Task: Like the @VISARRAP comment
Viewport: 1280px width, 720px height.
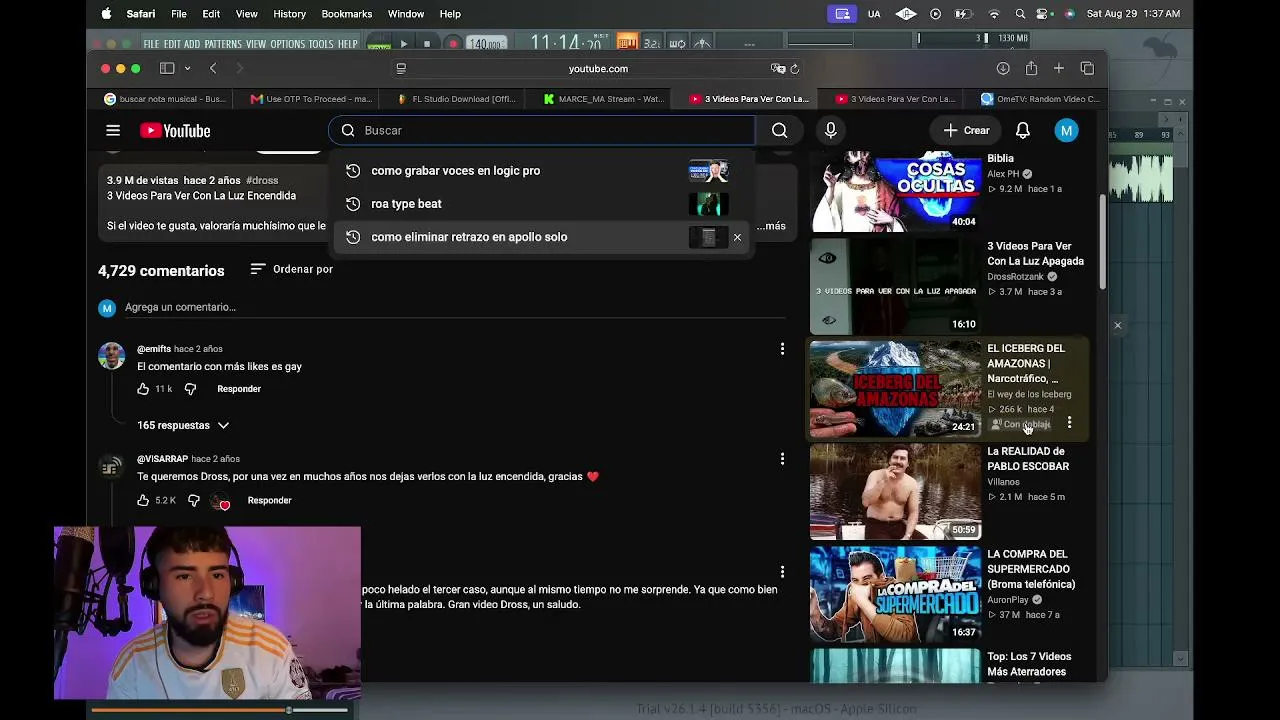Action: (143, 500)
